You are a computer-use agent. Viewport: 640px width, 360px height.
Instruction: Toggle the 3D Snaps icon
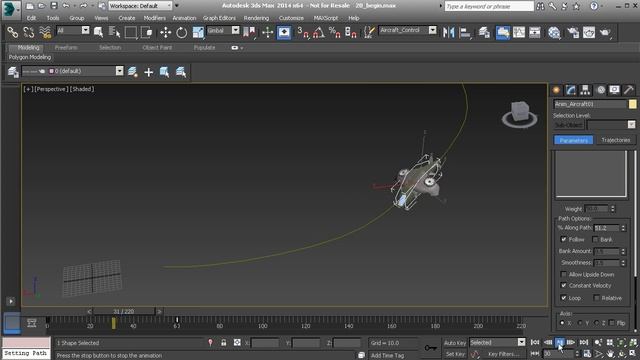303,32
